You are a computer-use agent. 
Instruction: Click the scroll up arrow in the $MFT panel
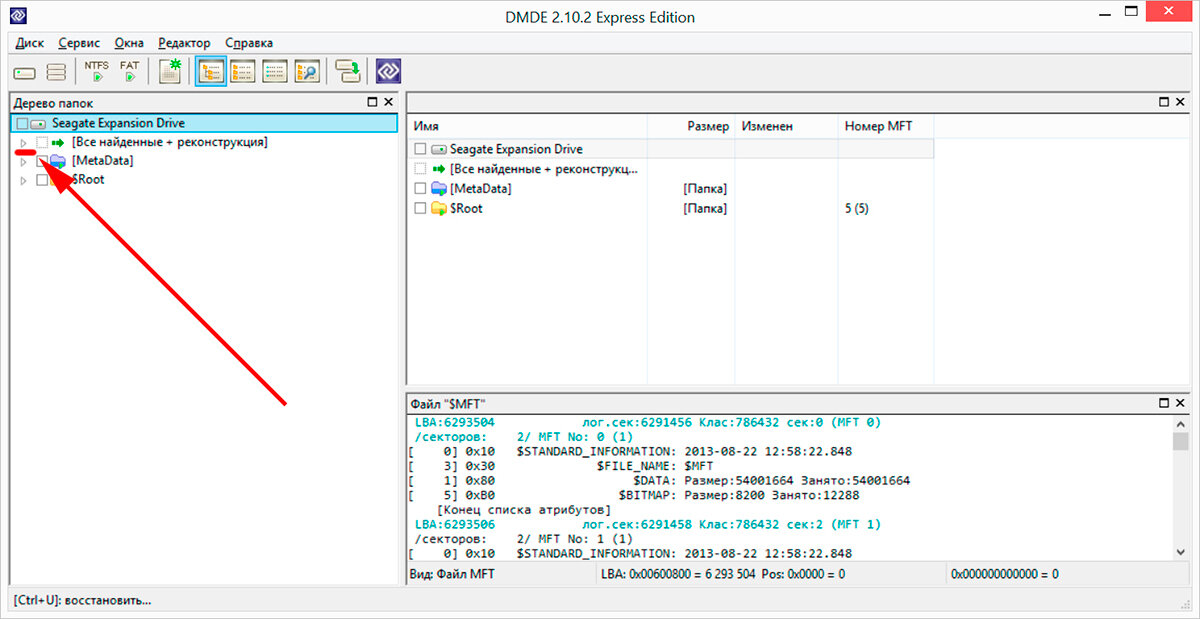click(x=1180, y=424)
